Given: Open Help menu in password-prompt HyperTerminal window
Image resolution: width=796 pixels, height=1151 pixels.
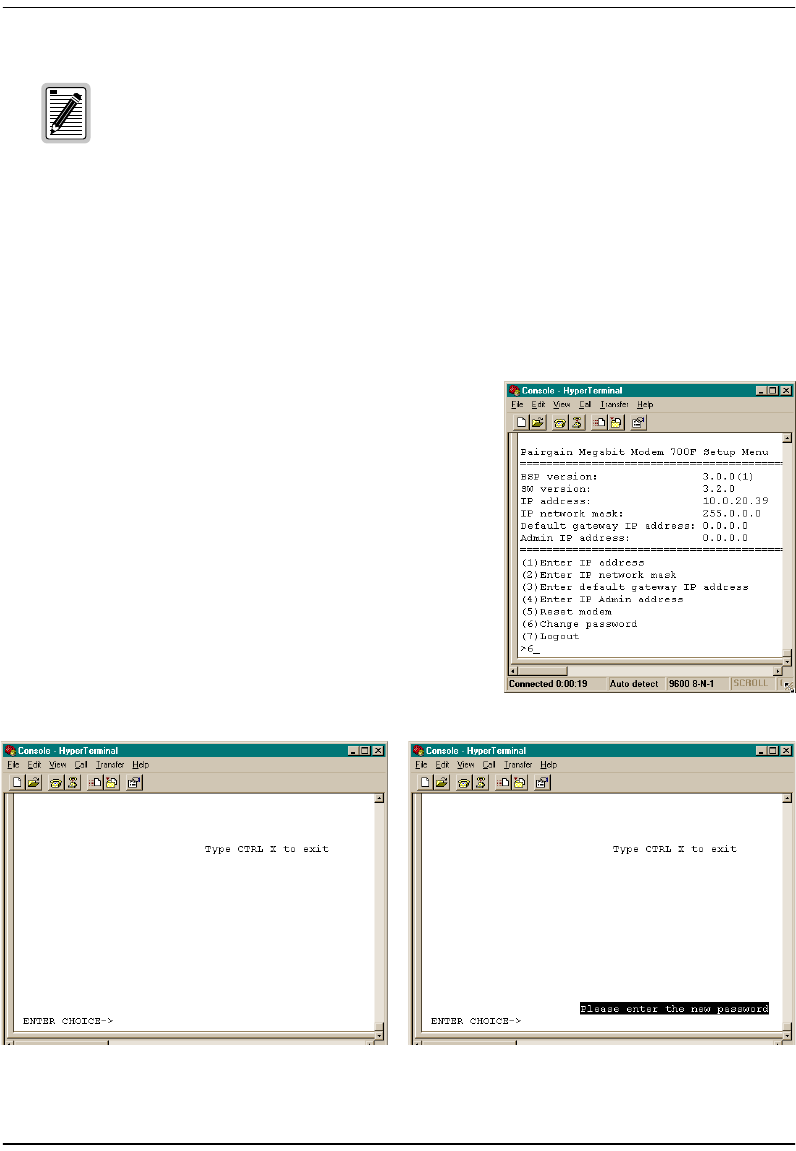Looking at the screenshot, I should pyautogui.click(x=549, y=765).
